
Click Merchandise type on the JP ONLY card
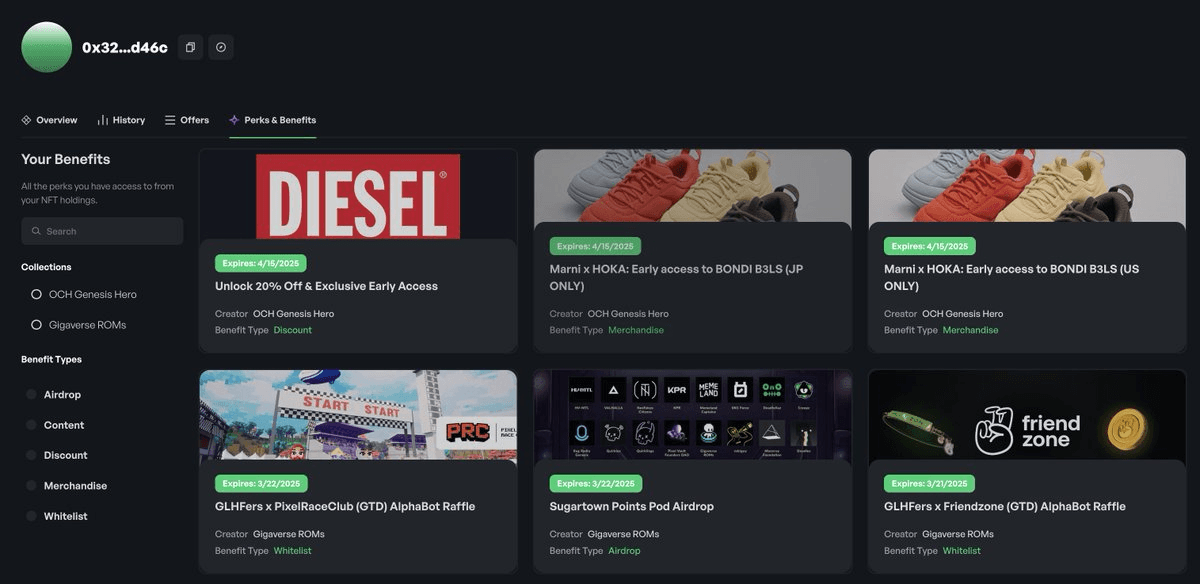[636, 330]
